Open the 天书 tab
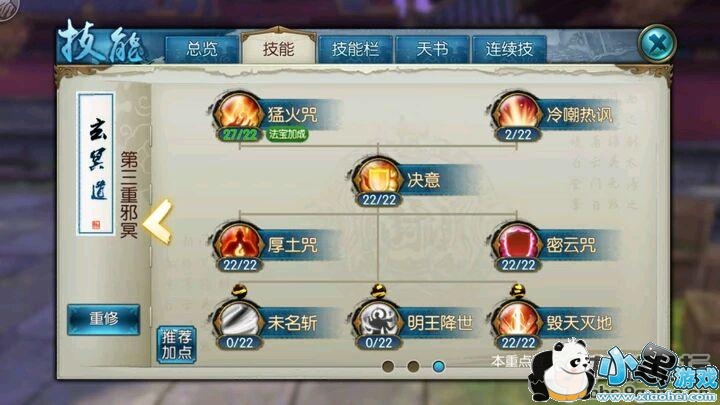This screenshot has width=720, height=405. tap(432, 49)
